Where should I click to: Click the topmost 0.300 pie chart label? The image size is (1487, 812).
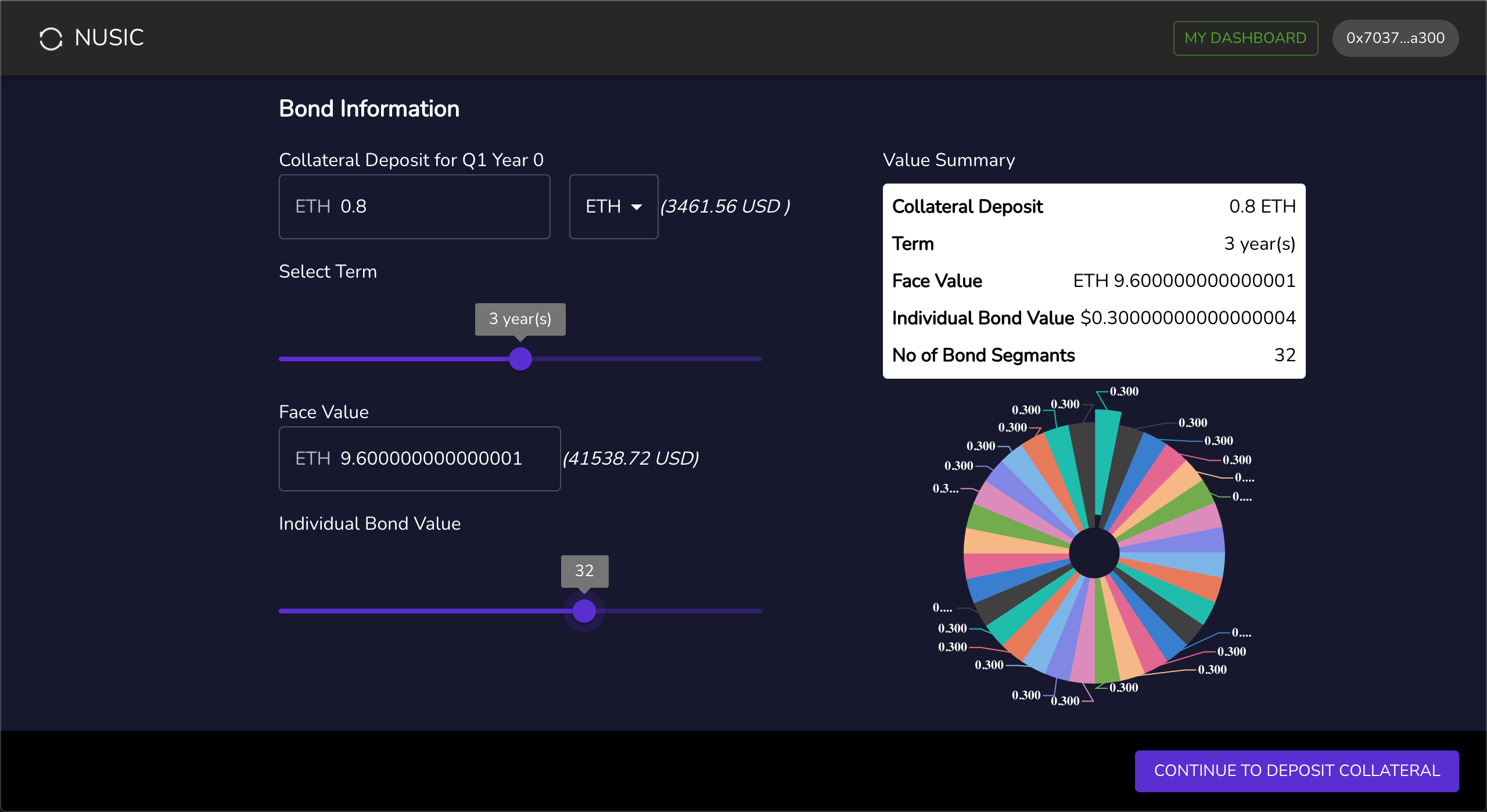(x=1124, y=391)
